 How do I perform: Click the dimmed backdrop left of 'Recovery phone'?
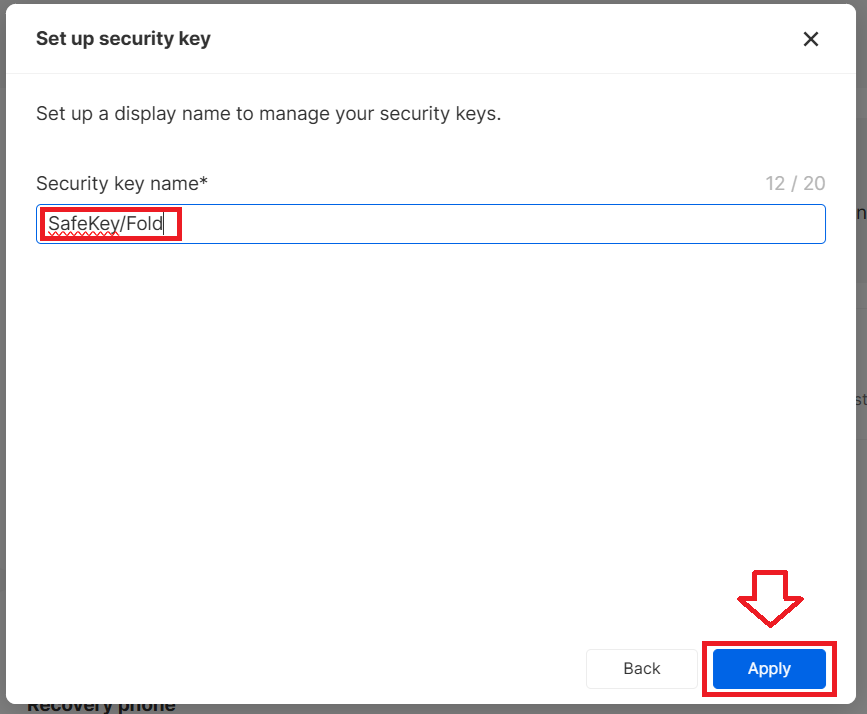coord(12,706)
